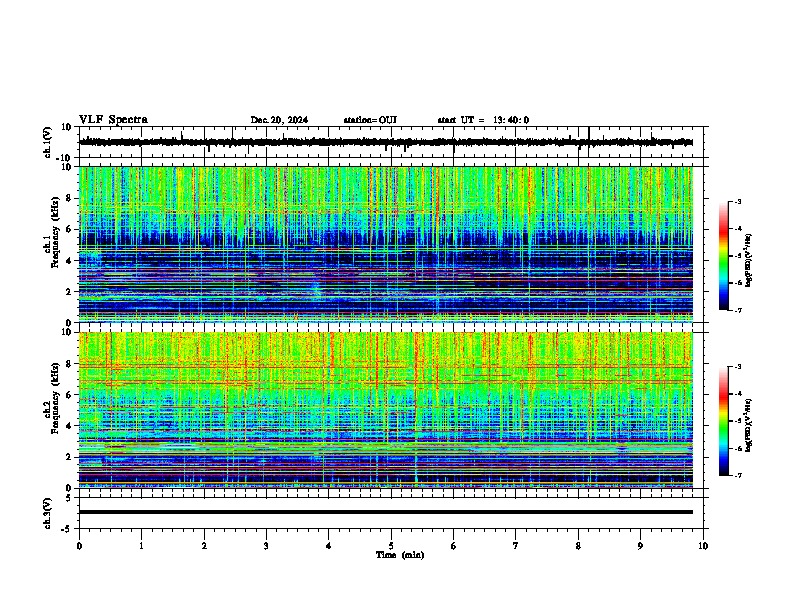Click the "start UT = 13:40:0" text
Image resolution: width=792 pixels, height=612 pixels.
click(483, 120)
